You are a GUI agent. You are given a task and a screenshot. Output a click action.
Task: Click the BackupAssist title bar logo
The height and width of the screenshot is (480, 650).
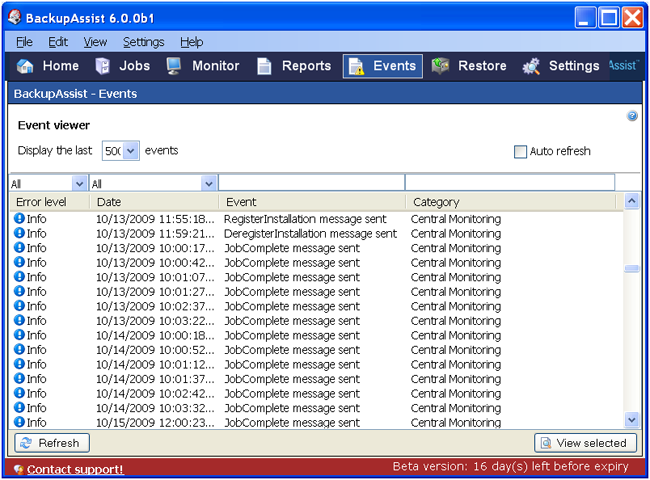pos(15,17)
